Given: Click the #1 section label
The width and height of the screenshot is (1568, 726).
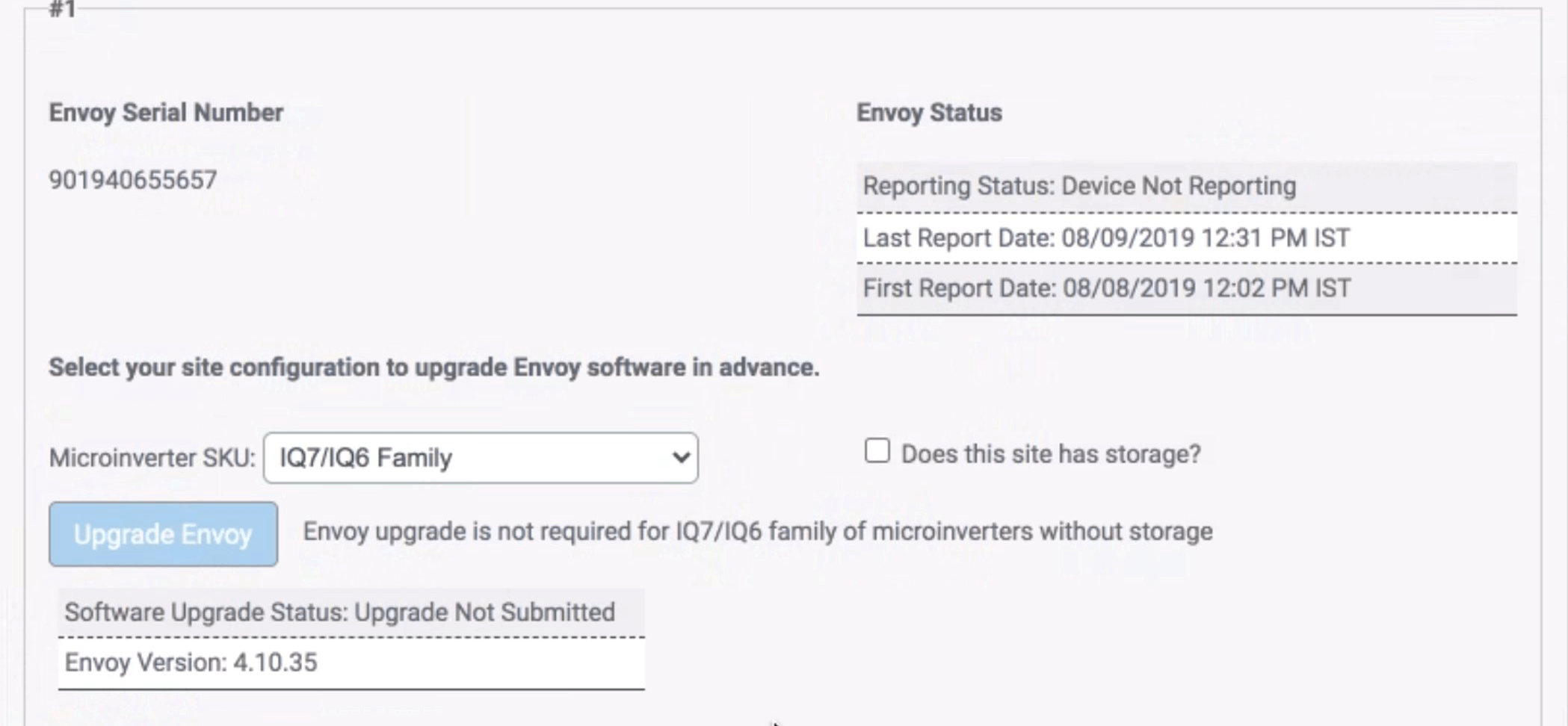Looking at the screenshot, I should 62,10.
